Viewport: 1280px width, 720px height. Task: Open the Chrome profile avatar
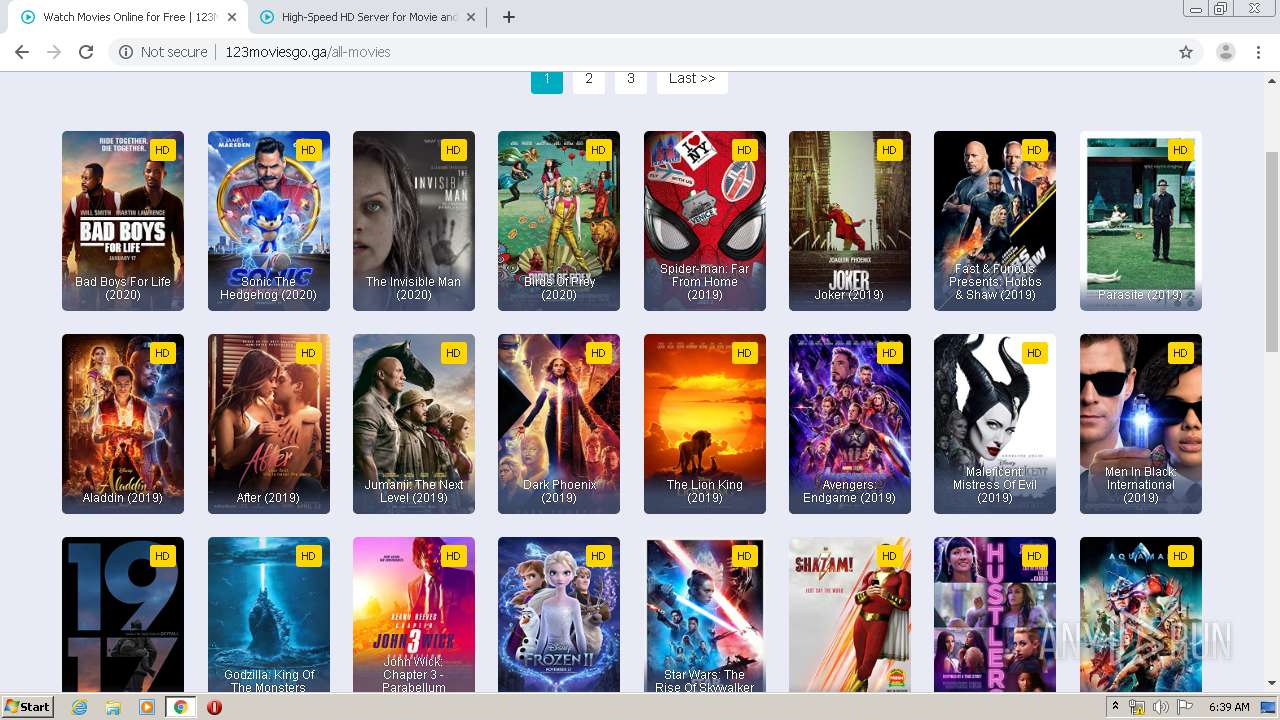point(1226,52)
